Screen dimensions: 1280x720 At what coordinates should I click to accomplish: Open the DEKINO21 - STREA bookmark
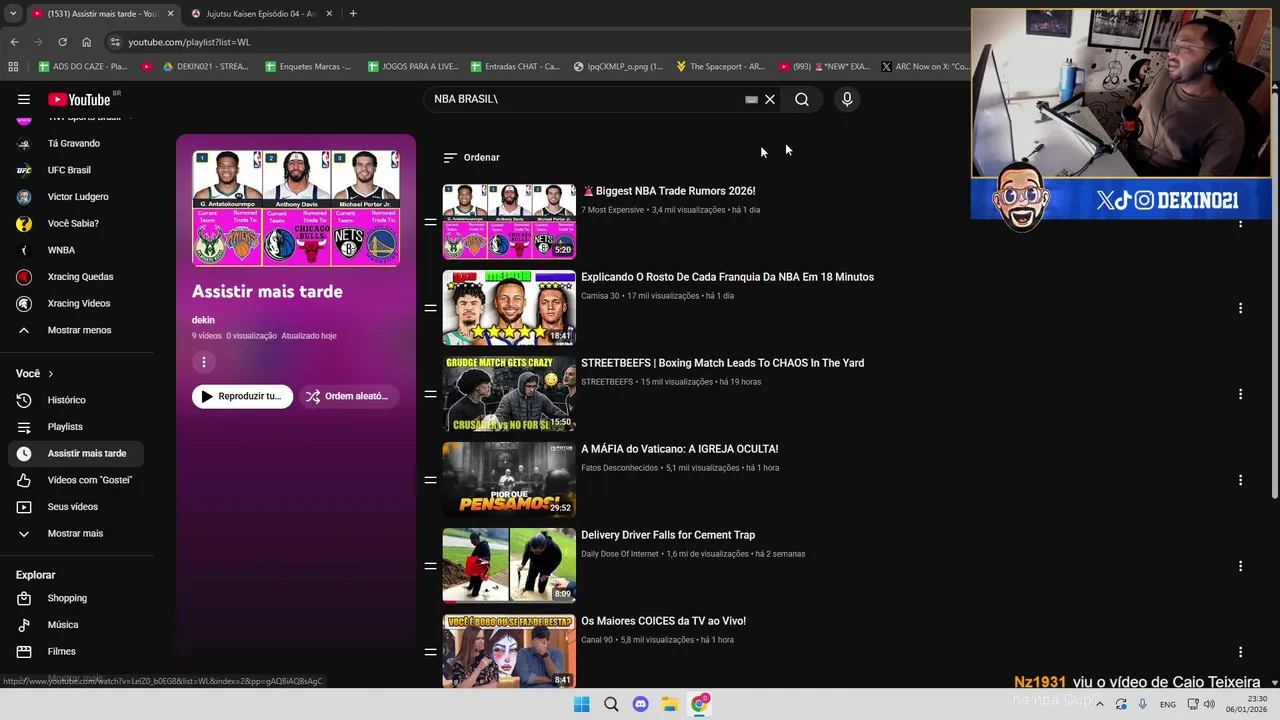pos(205,67)
